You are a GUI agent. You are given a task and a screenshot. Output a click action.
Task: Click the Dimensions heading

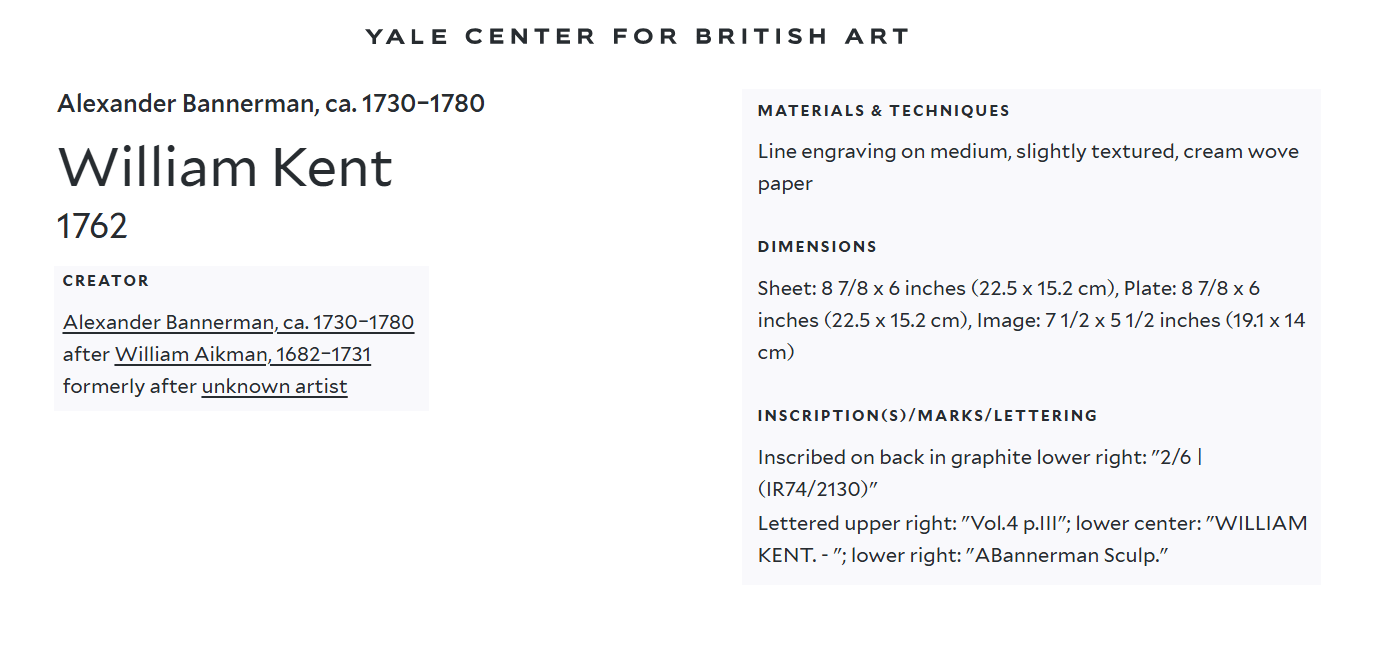coord(817,247)
